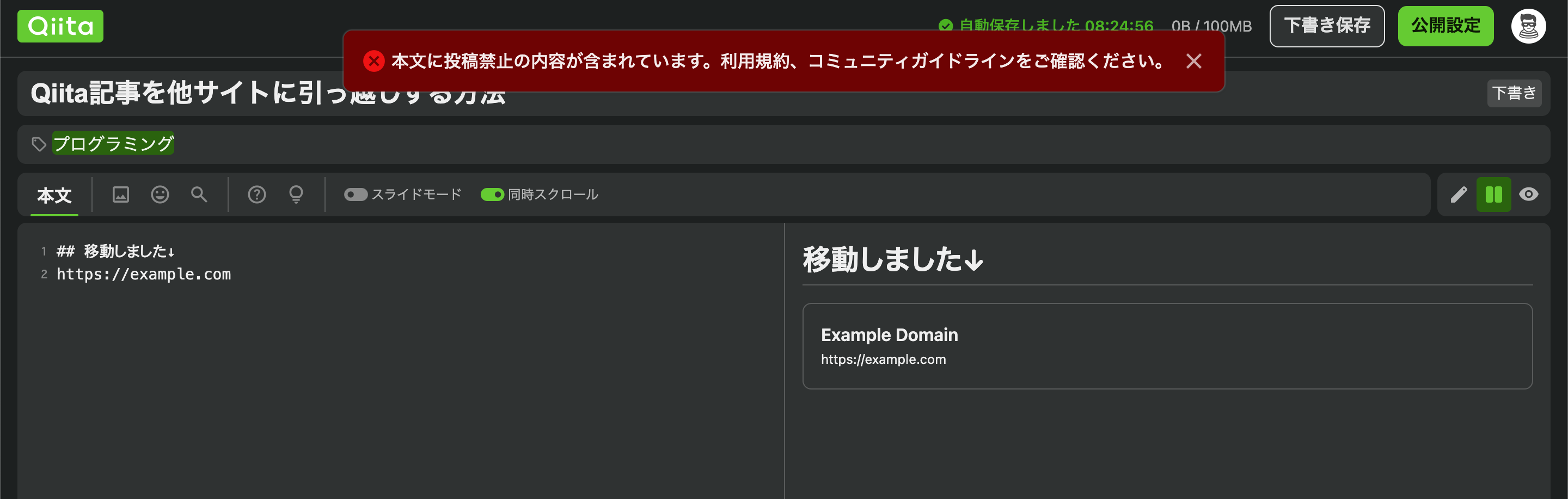
Task: Click the tag icon in the tag field
Action: (39, 144)
